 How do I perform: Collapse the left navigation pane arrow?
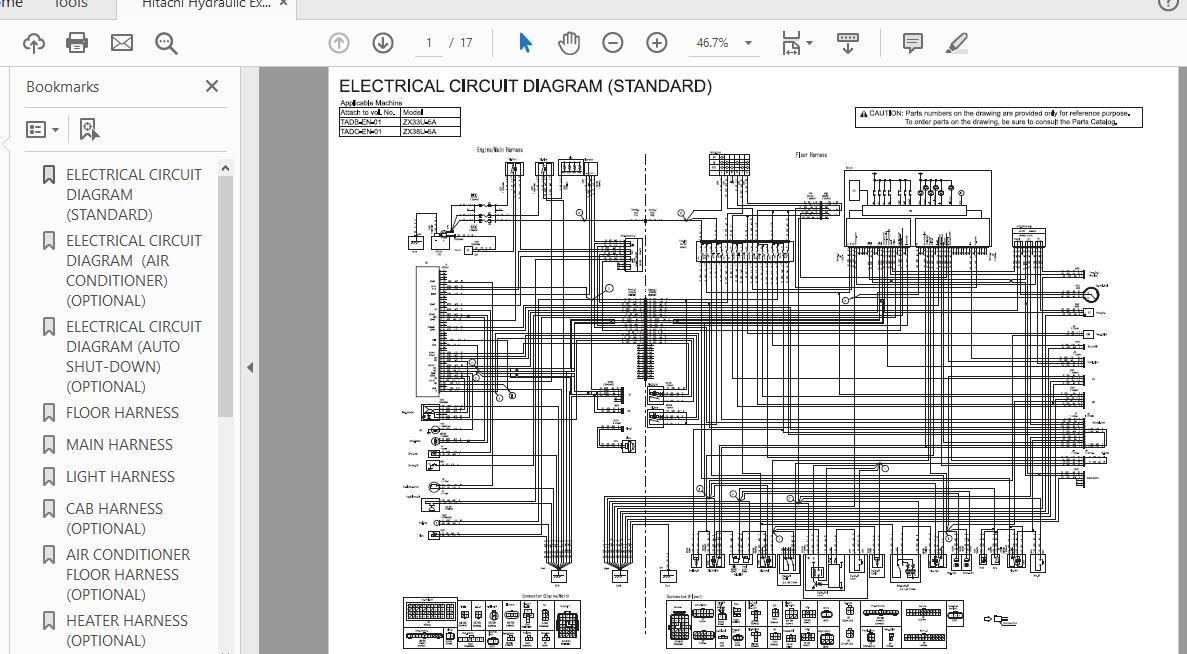point(250,367)
